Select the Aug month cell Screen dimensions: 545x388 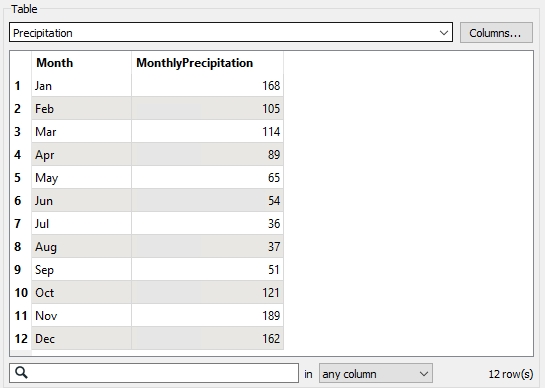click(81, 246)
